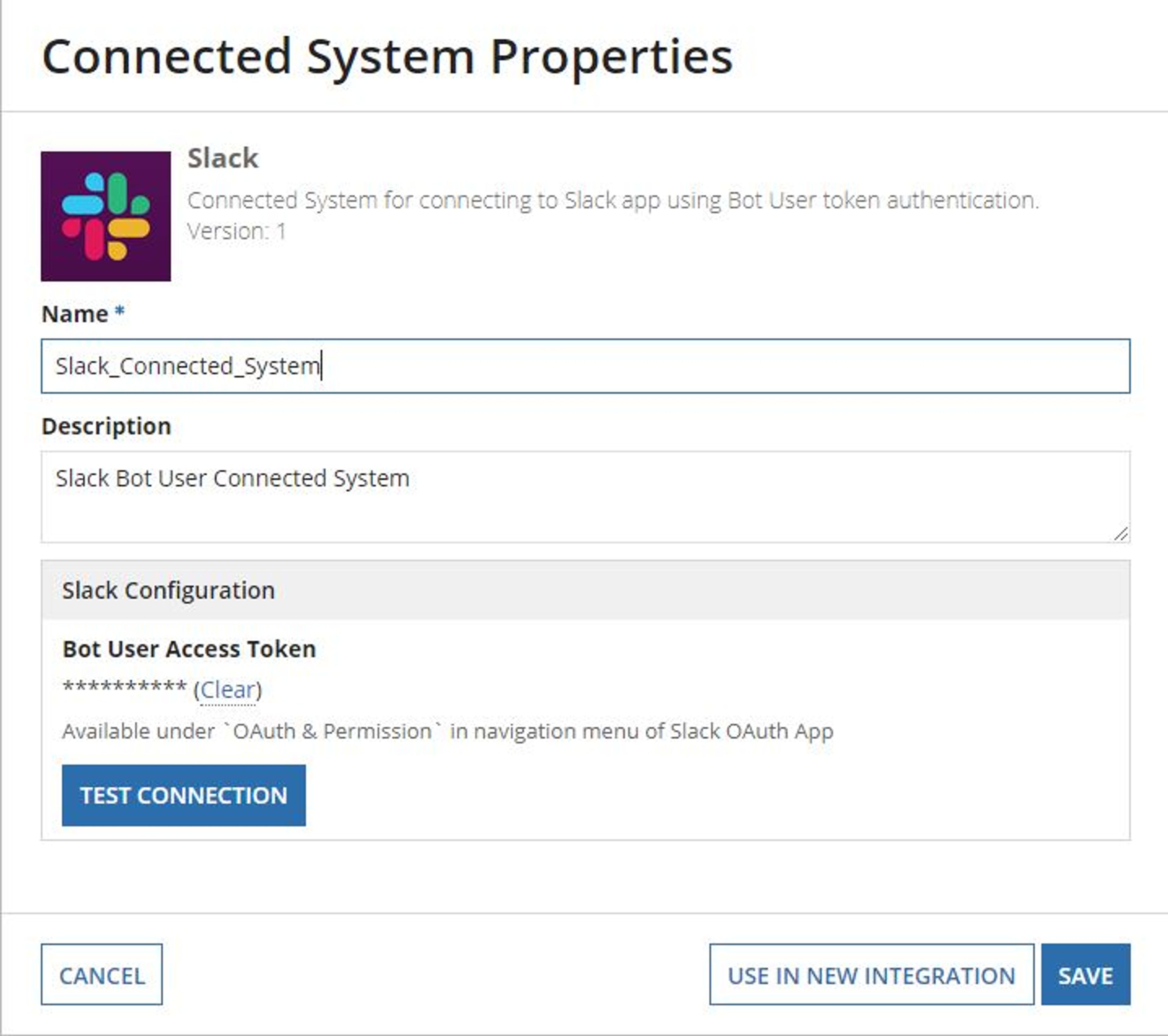Click into the Description text area

[x=585, y=497]
